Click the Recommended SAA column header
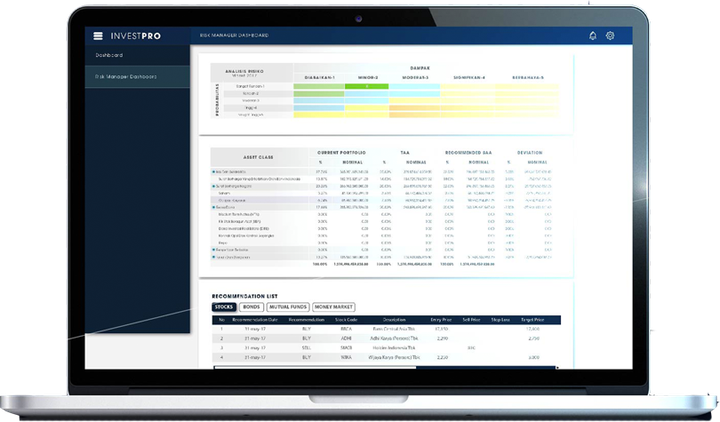The image size is (720, 422). pos(468,152)
